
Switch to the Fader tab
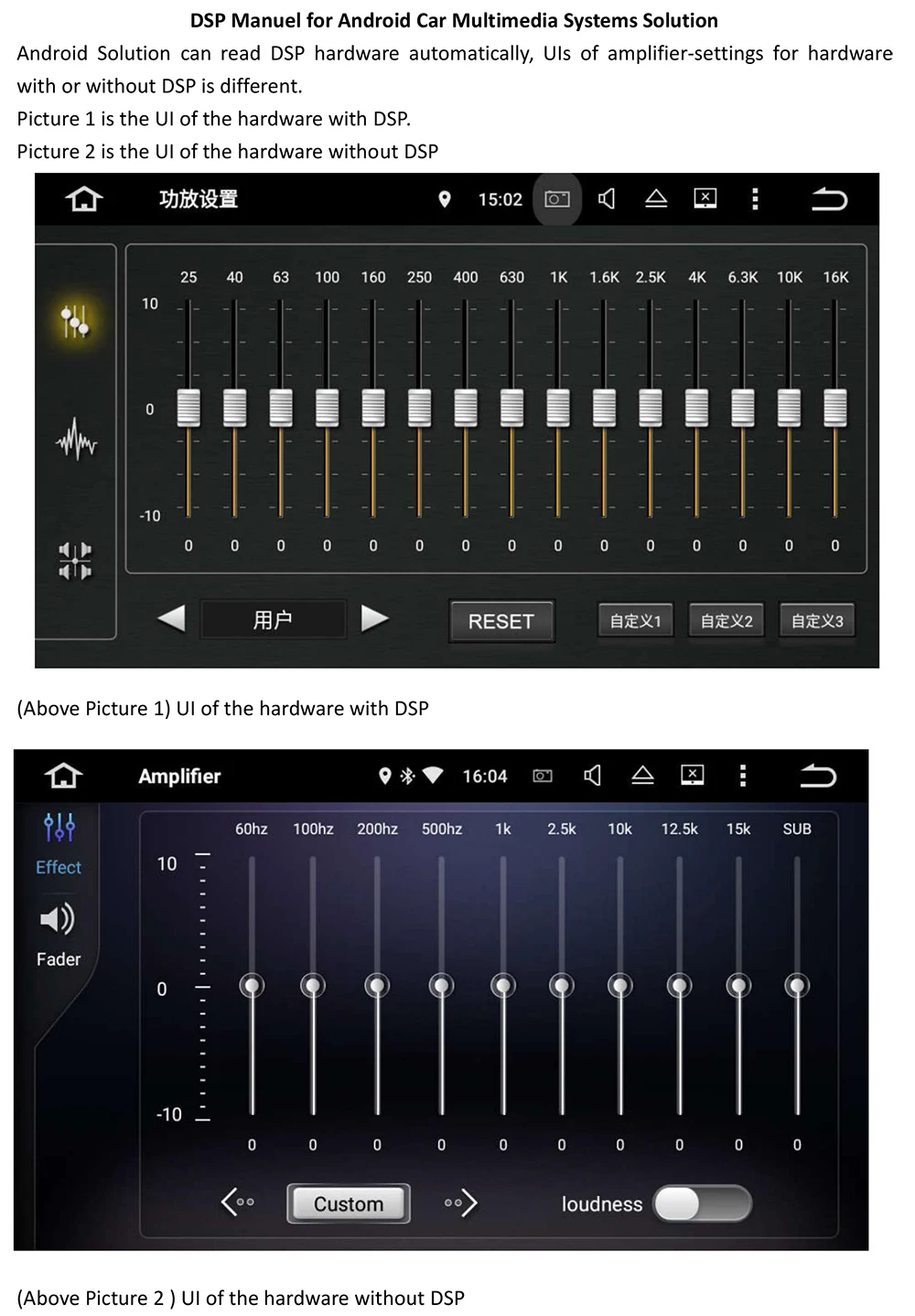pyautogui.click(x=59, y=936)
